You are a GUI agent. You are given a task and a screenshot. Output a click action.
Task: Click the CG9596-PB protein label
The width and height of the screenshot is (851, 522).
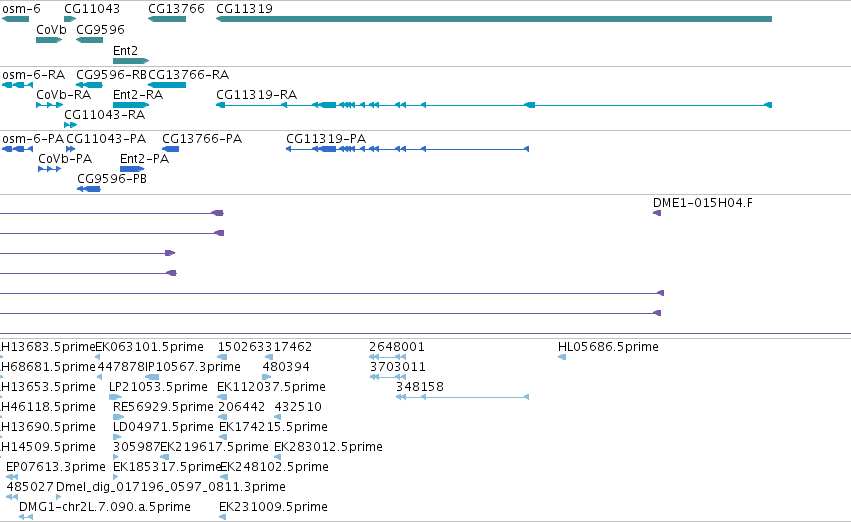click(x=112, y=179)
